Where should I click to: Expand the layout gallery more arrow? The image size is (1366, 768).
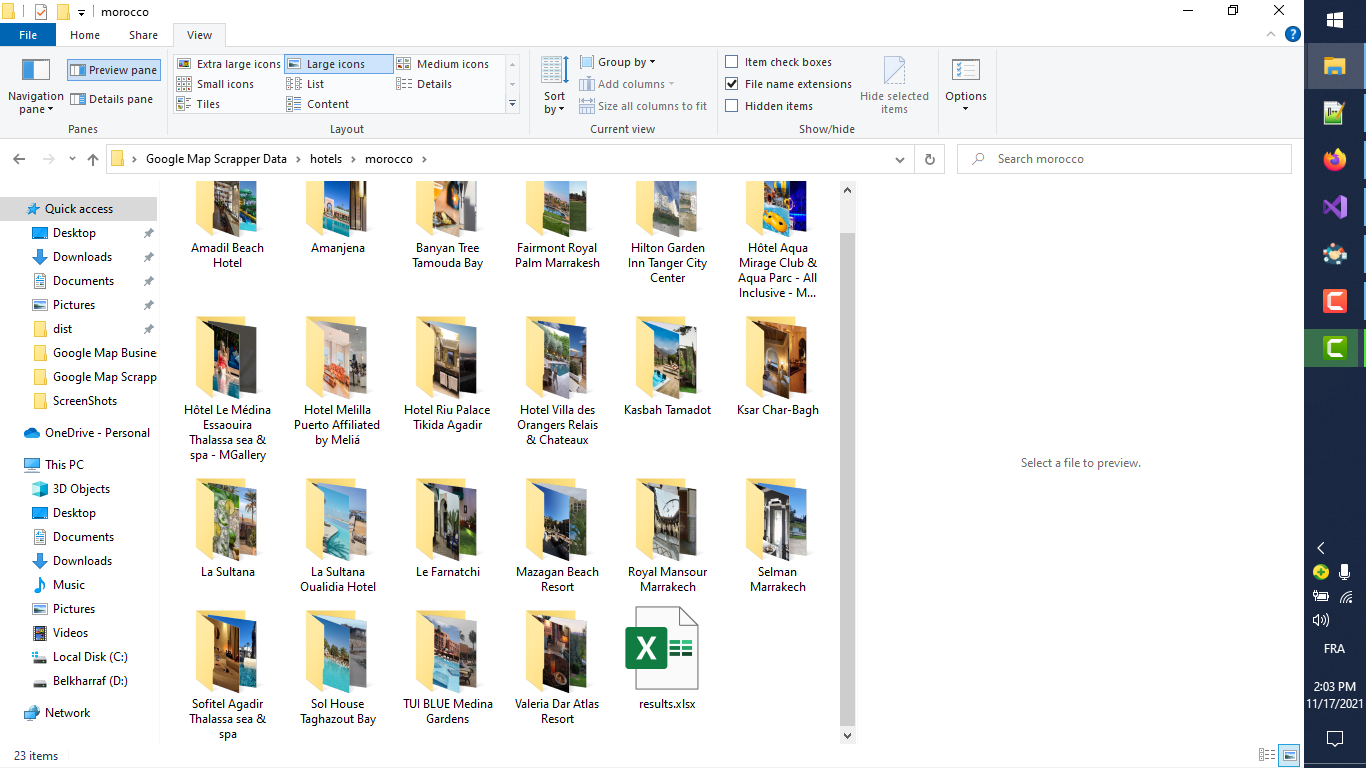tap(513, 104)
